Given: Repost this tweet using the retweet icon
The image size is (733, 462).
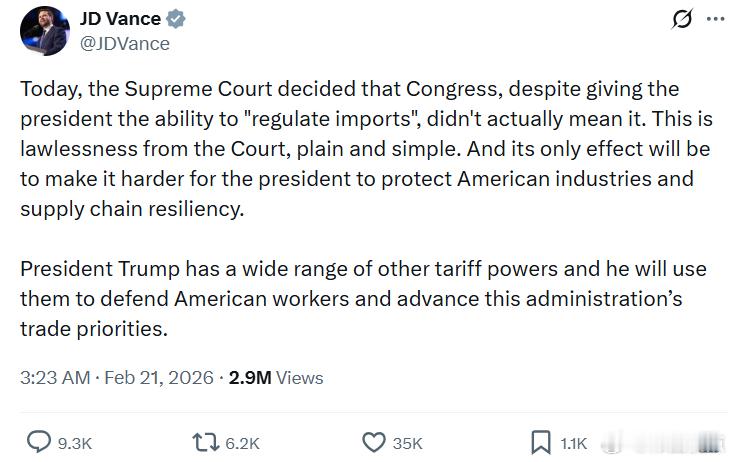Looking at the screenshot, I should pyautogui.click(x=205, y=442).
